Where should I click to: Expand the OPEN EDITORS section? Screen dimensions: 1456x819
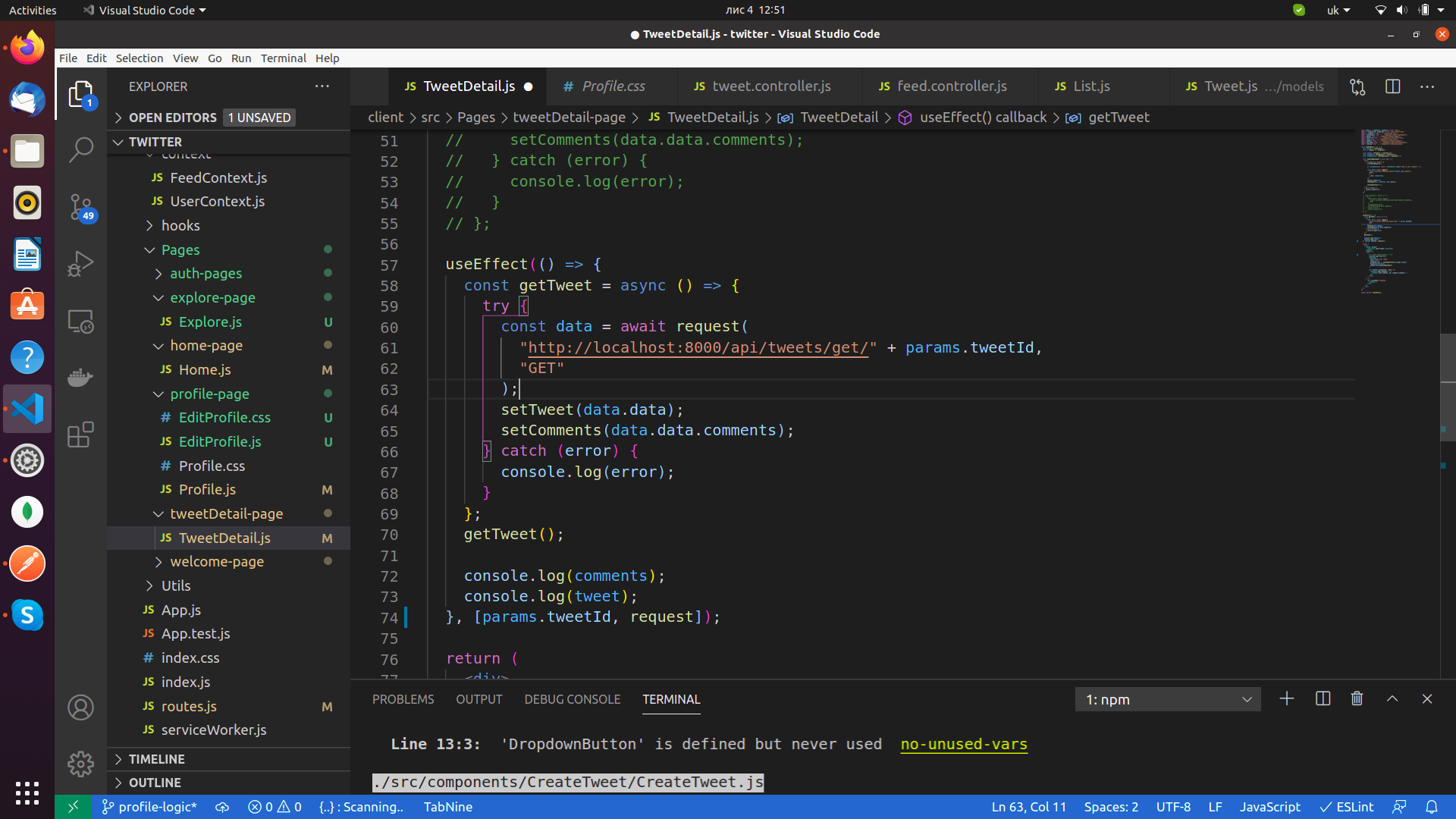pos(228,118)
